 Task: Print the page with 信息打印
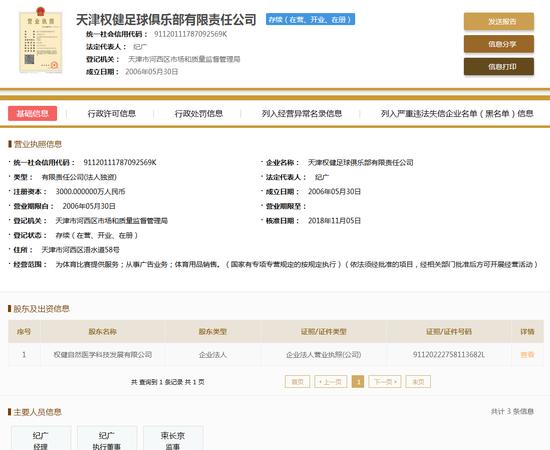coord(499,67)
